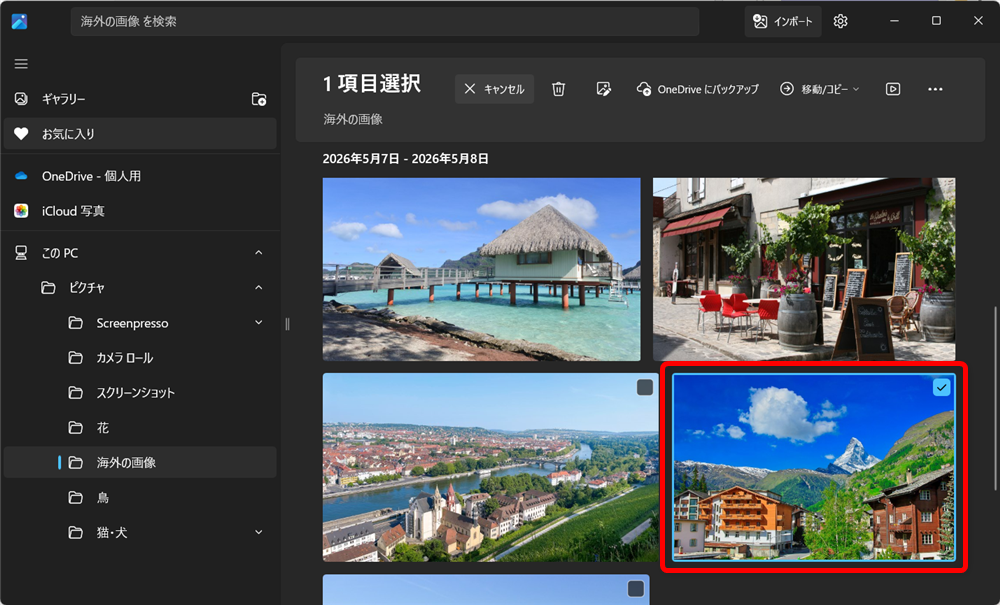1000x605 pixels.
Task: Select the Screenpresso folder
Action: (140, 323)
